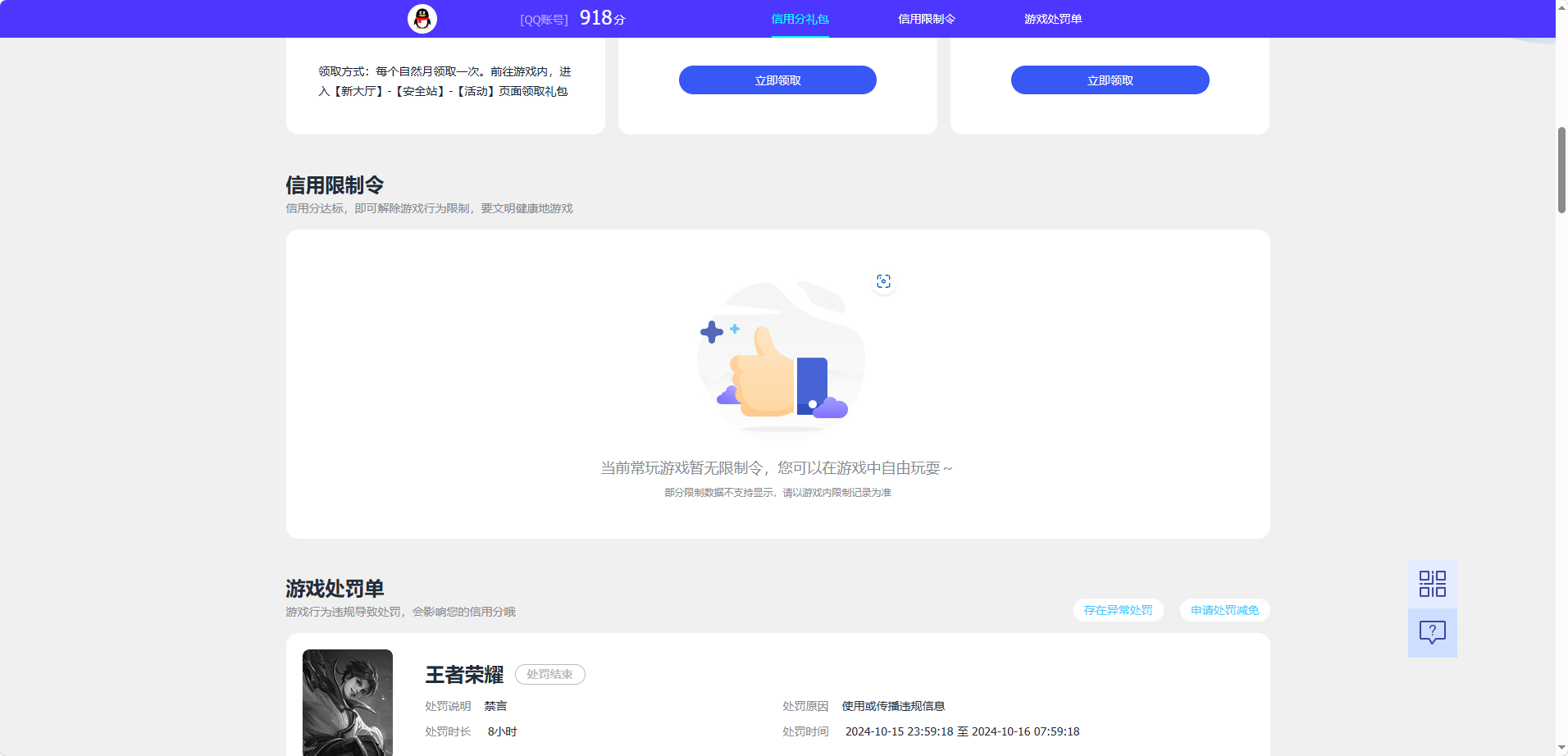Click the 使用或传播违规信息 penalty reason
1568x756 pixels.
coord(893,706)
